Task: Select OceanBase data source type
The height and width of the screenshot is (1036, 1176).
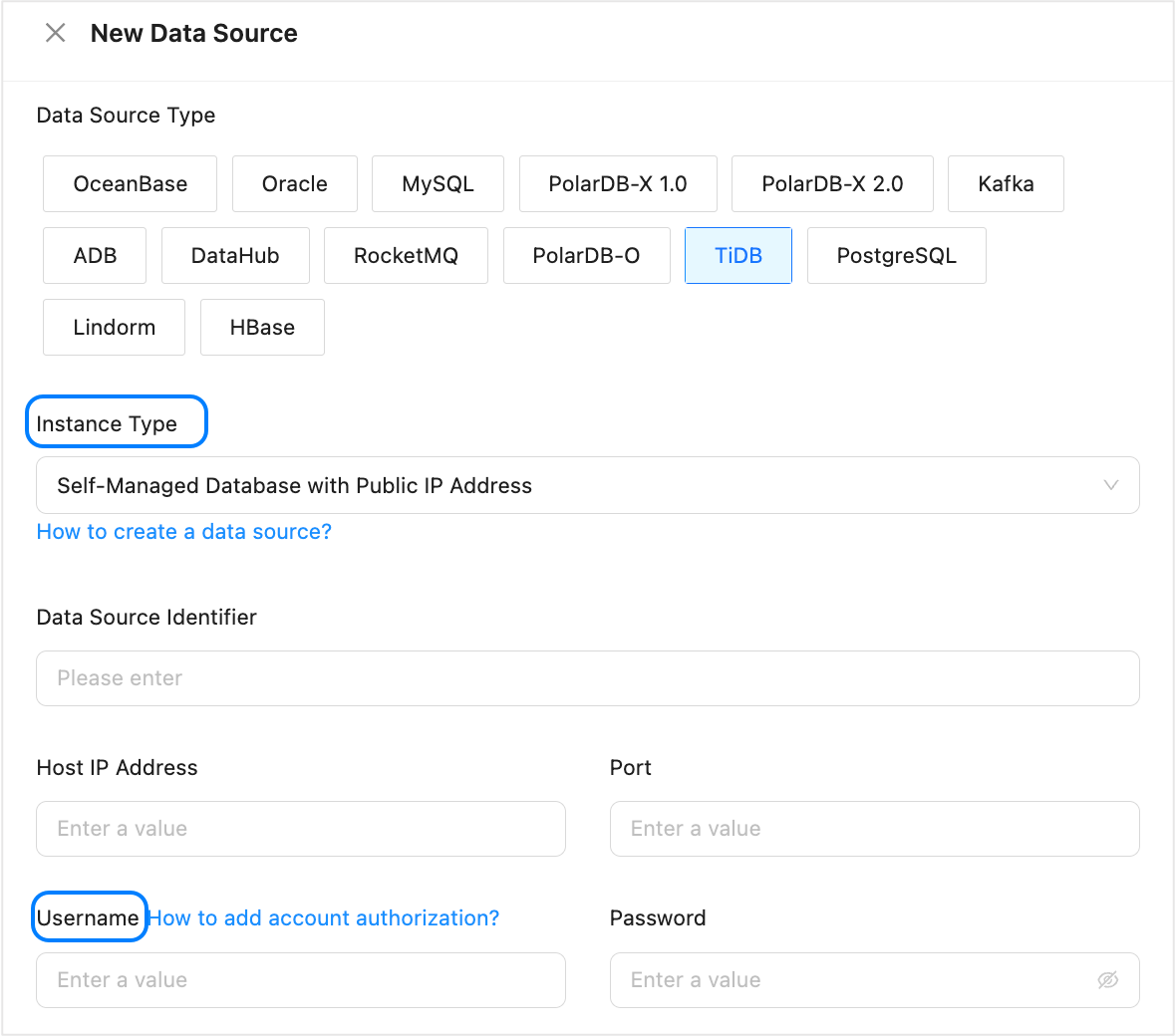Action: 130,183
